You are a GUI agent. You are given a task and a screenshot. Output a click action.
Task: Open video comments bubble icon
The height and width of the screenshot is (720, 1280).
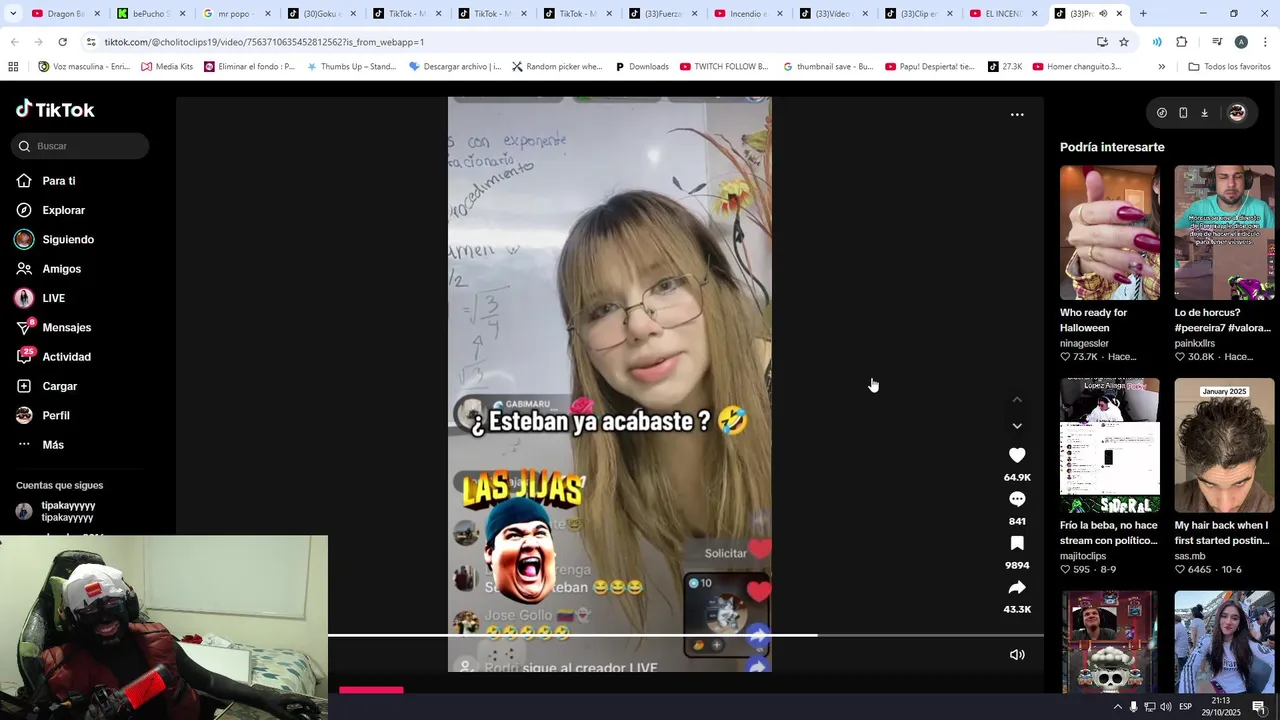click(x=1017, y=499)
